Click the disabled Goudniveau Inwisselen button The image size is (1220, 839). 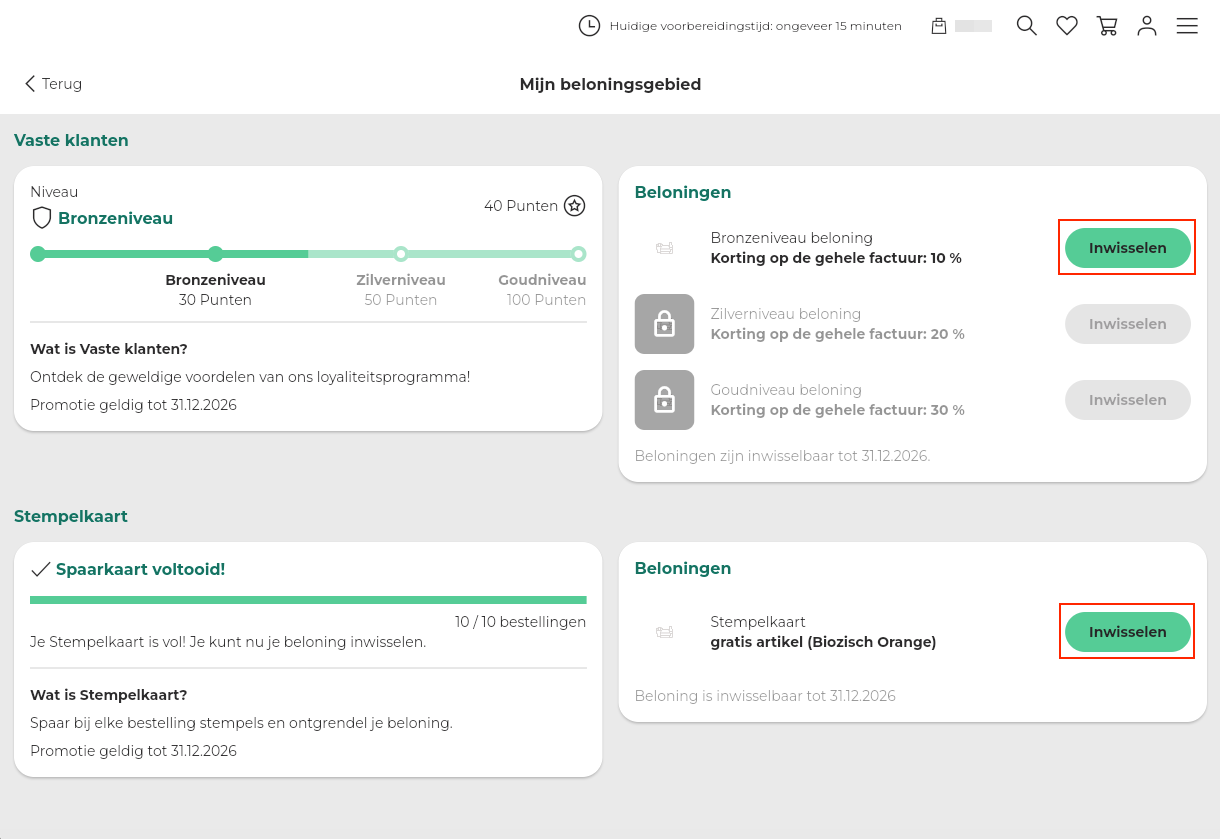pos(1127,400)
